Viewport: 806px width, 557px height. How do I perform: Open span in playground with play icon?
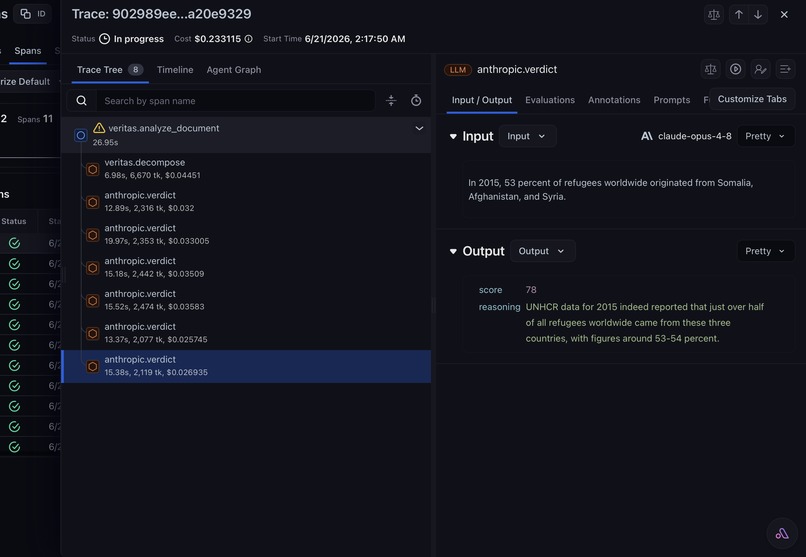pos(736,69)
